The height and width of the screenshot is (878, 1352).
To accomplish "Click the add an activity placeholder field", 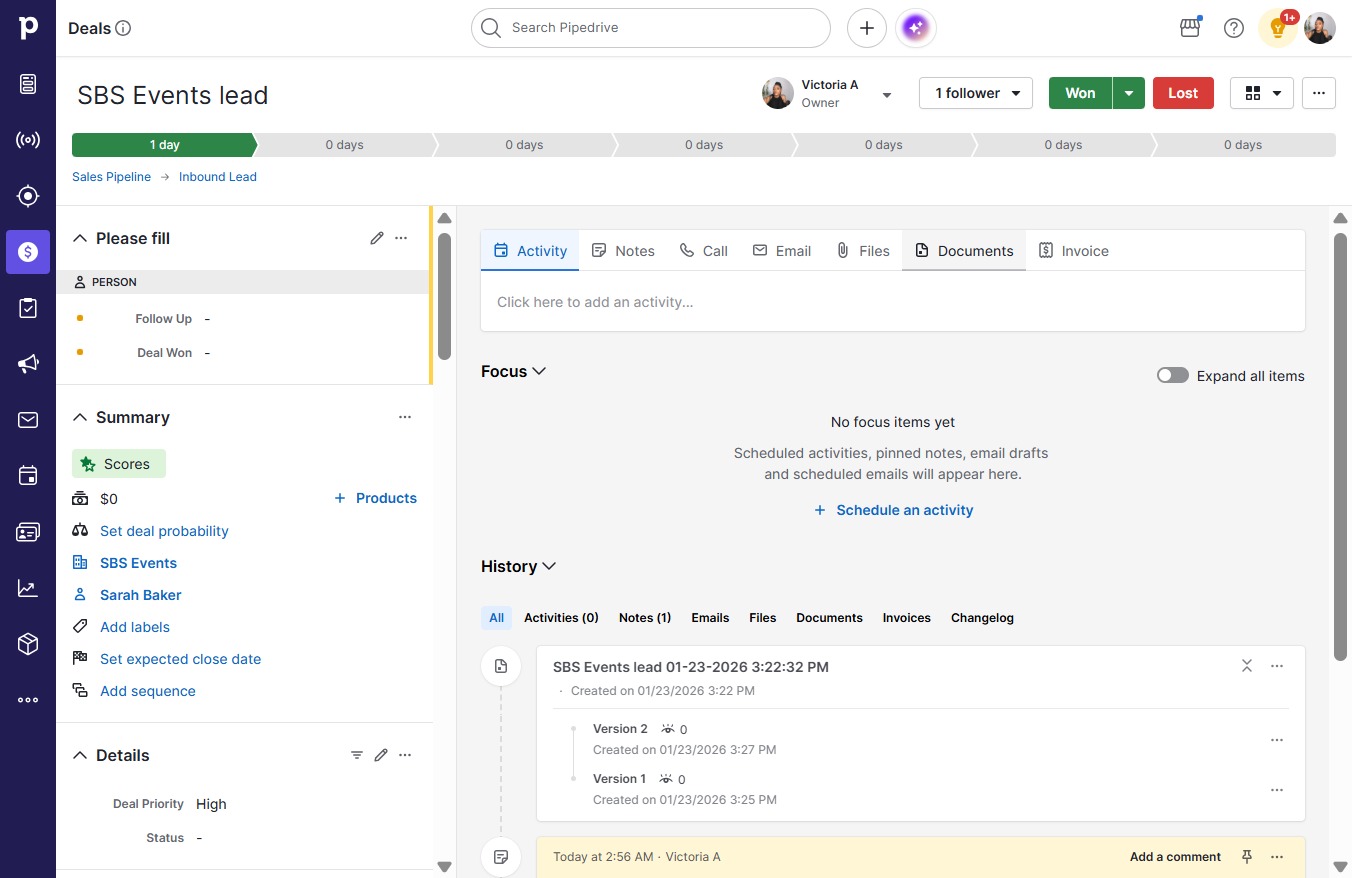I will [x=893, y=302].
